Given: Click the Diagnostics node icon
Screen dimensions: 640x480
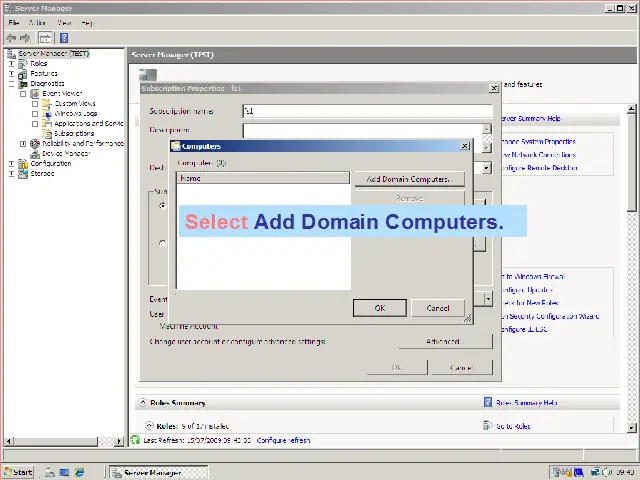Looking at the screenshot, I should pyautogui.click(x=23, y=84).
